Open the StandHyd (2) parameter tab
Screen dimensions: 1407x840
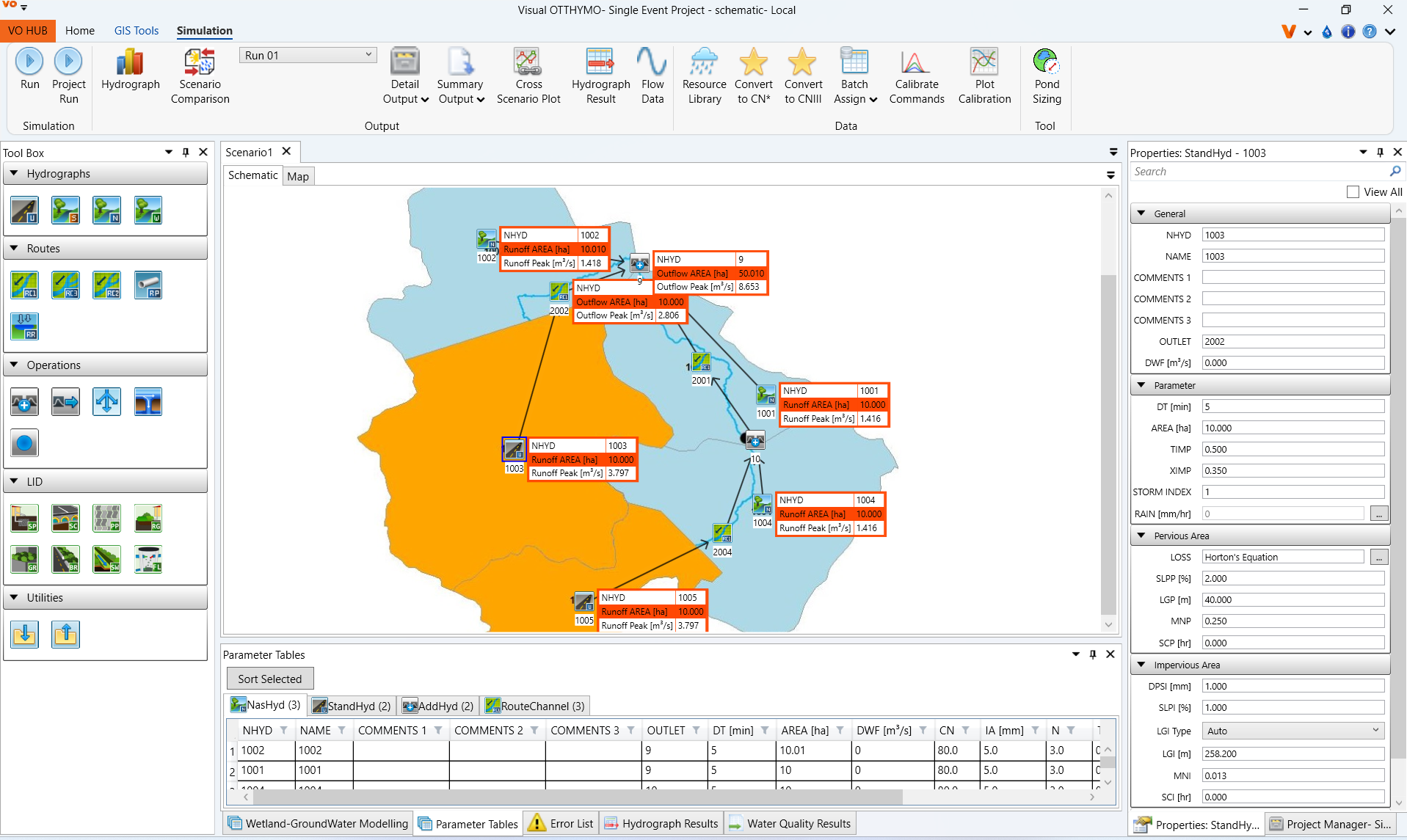pos(352,706)
